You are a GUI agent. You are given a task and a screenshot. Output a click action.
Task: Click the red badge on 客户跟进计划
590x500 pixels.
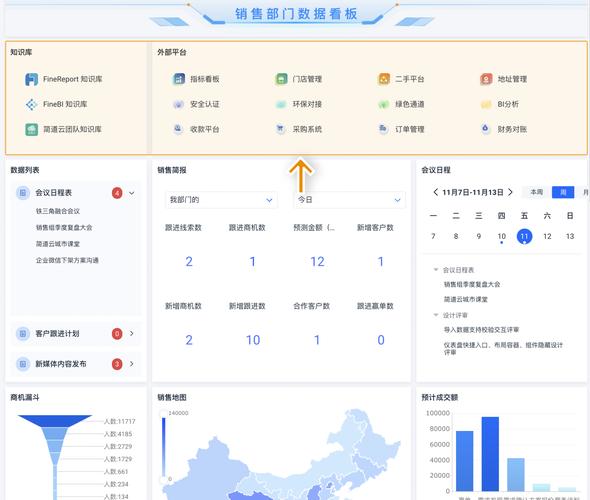117,334
